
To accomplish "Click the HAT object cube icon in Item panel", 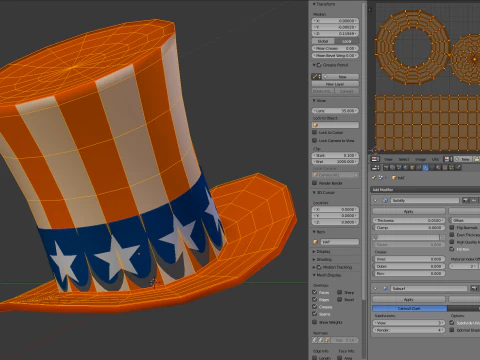I will point(315,242).
